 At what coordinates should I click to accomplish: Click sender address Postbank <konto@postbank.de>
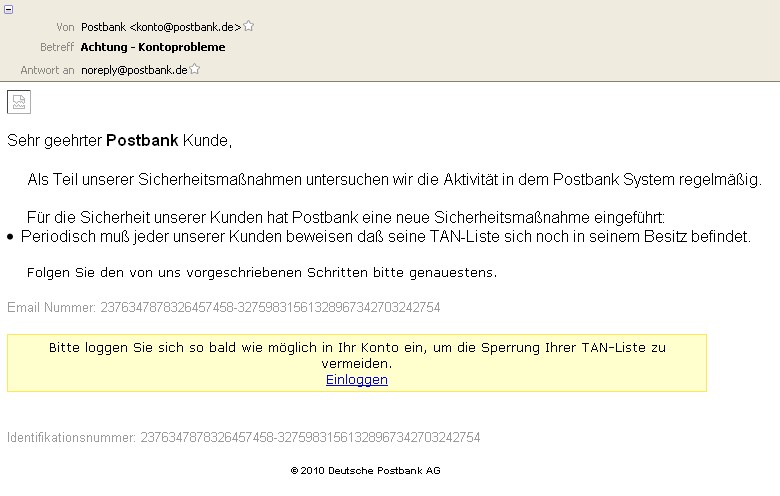click(x=160, y=27)
